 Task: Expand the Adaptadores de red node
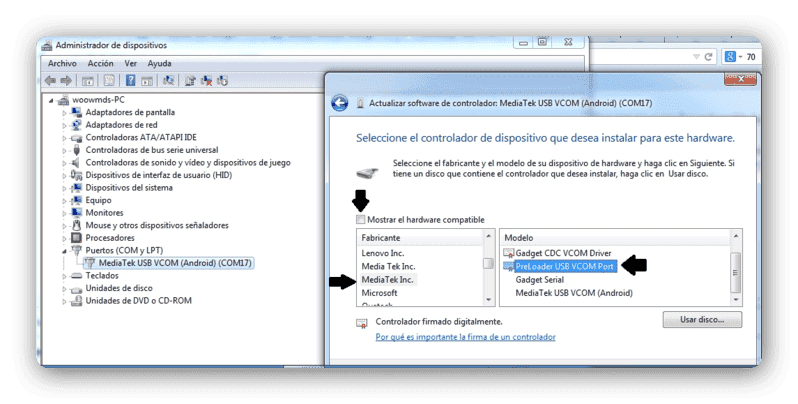(65, 125)
